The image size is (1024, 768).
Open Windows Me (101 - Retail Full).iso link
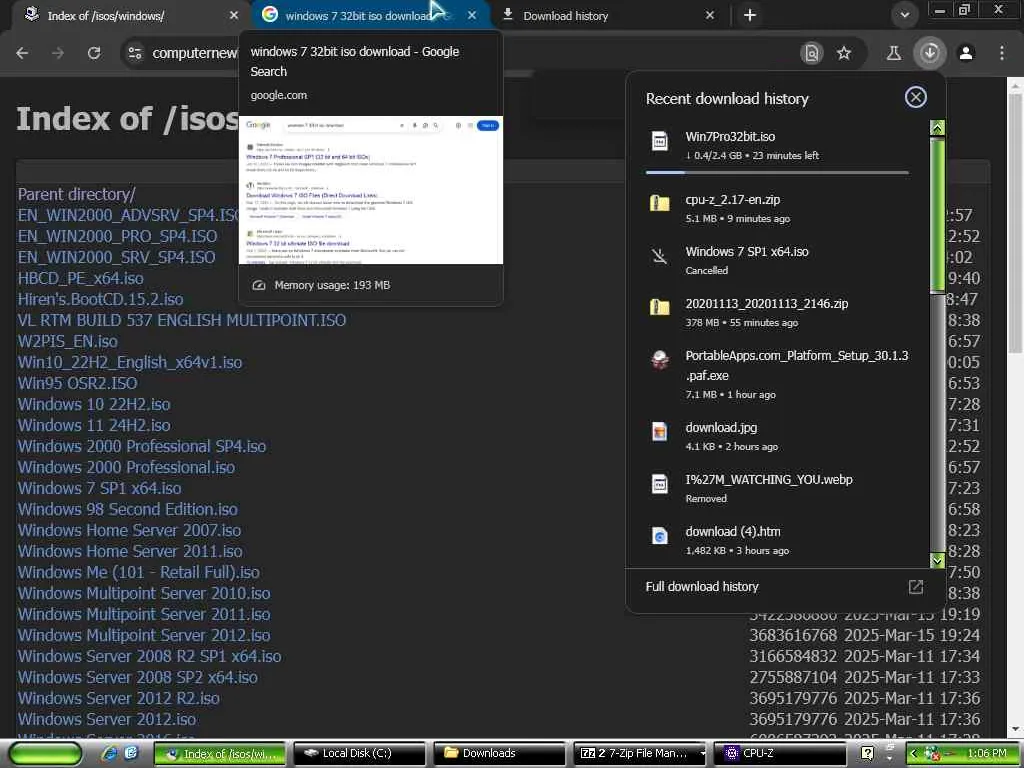[138, 572]
